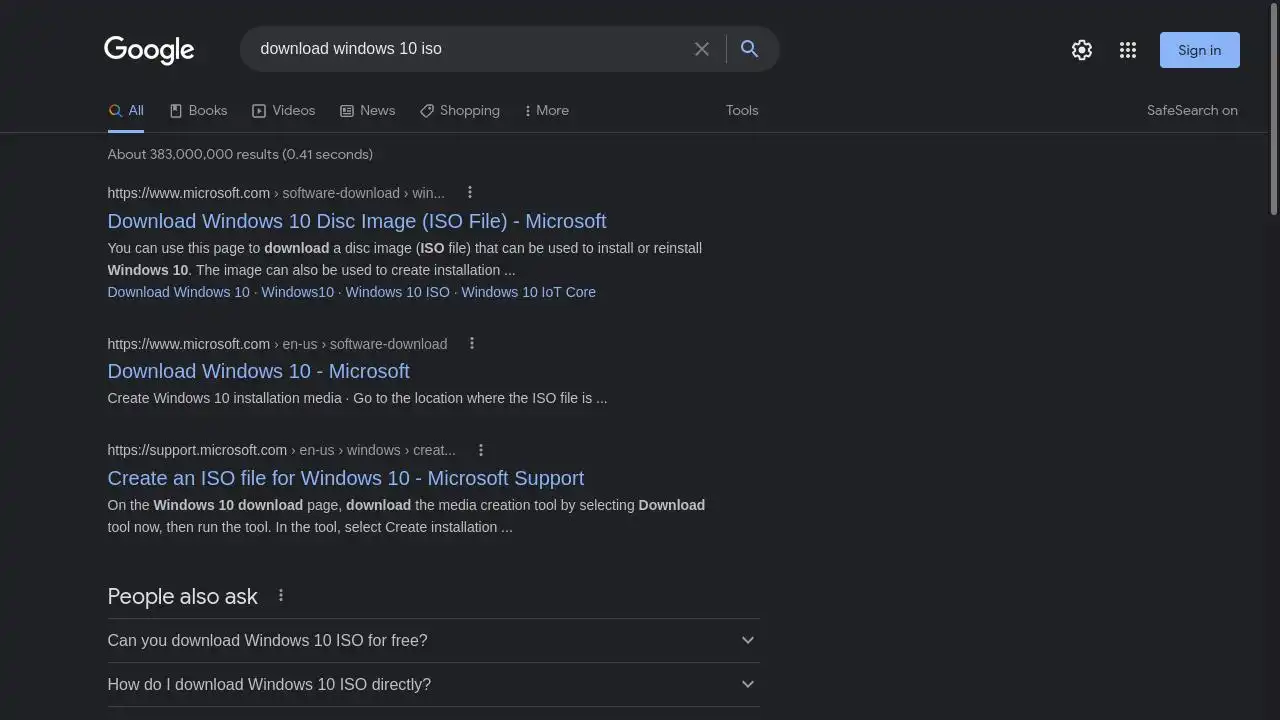Switch to the News tab
This screenshot has height=720, width=1280.
tap(368, 111)
